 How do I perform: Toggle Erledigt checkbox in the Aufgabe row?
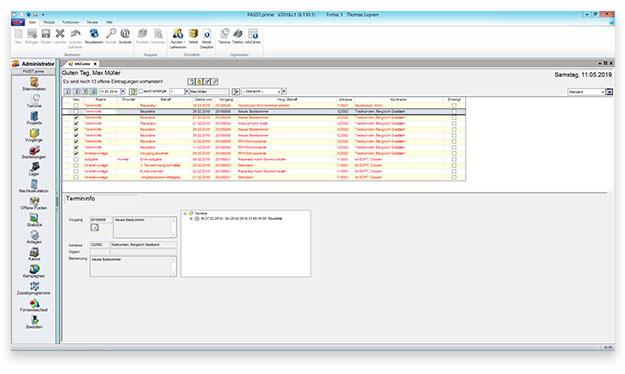tap(454, 159)
